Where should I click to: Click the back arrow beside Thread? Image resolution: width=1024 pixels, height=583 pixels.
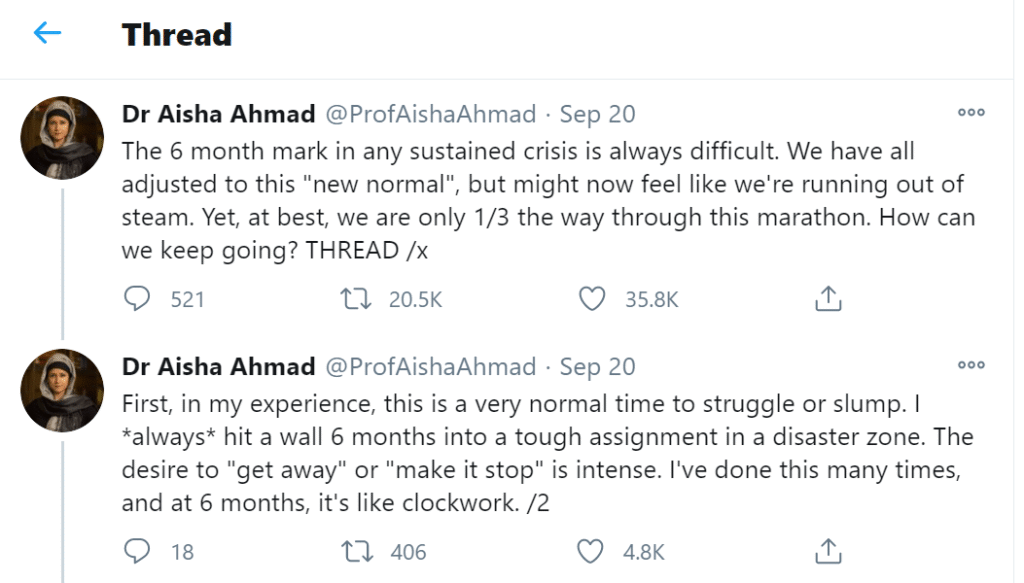tap(47, 34)
